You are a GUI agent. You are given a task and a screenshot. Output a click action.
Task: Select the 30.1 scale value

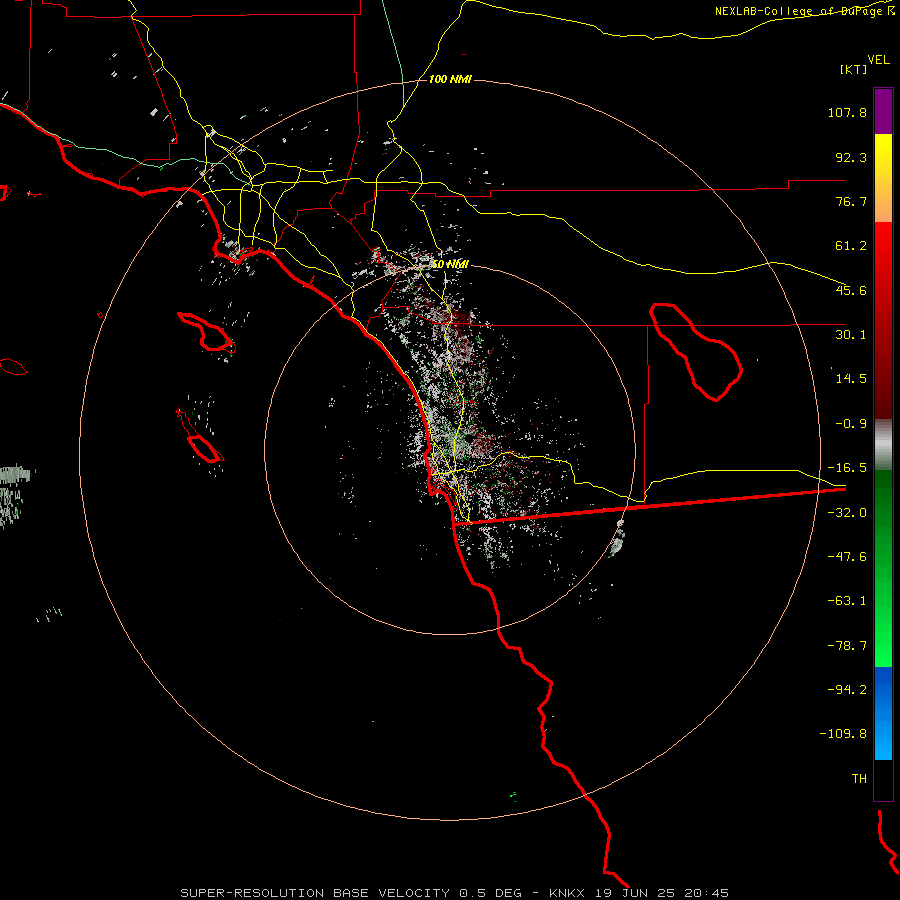[x=851, y=335]
